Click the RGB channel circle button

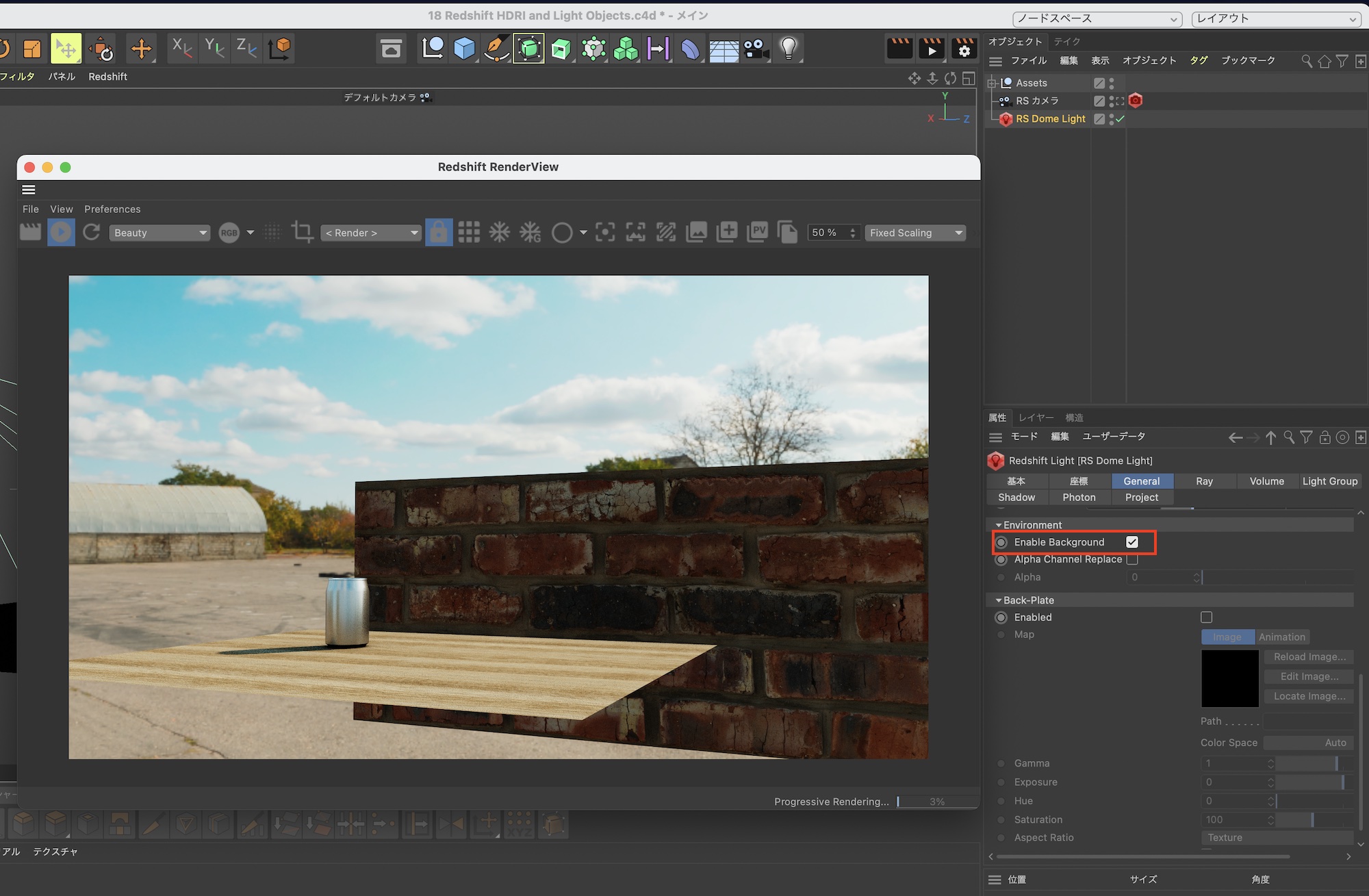(x=229, y=233)
